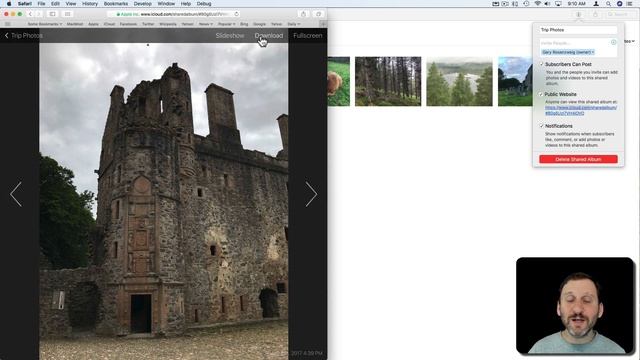The image size is (640, 360).
Task: Click the 9:10 AM menu bar clock
Action: click(576, 4)
